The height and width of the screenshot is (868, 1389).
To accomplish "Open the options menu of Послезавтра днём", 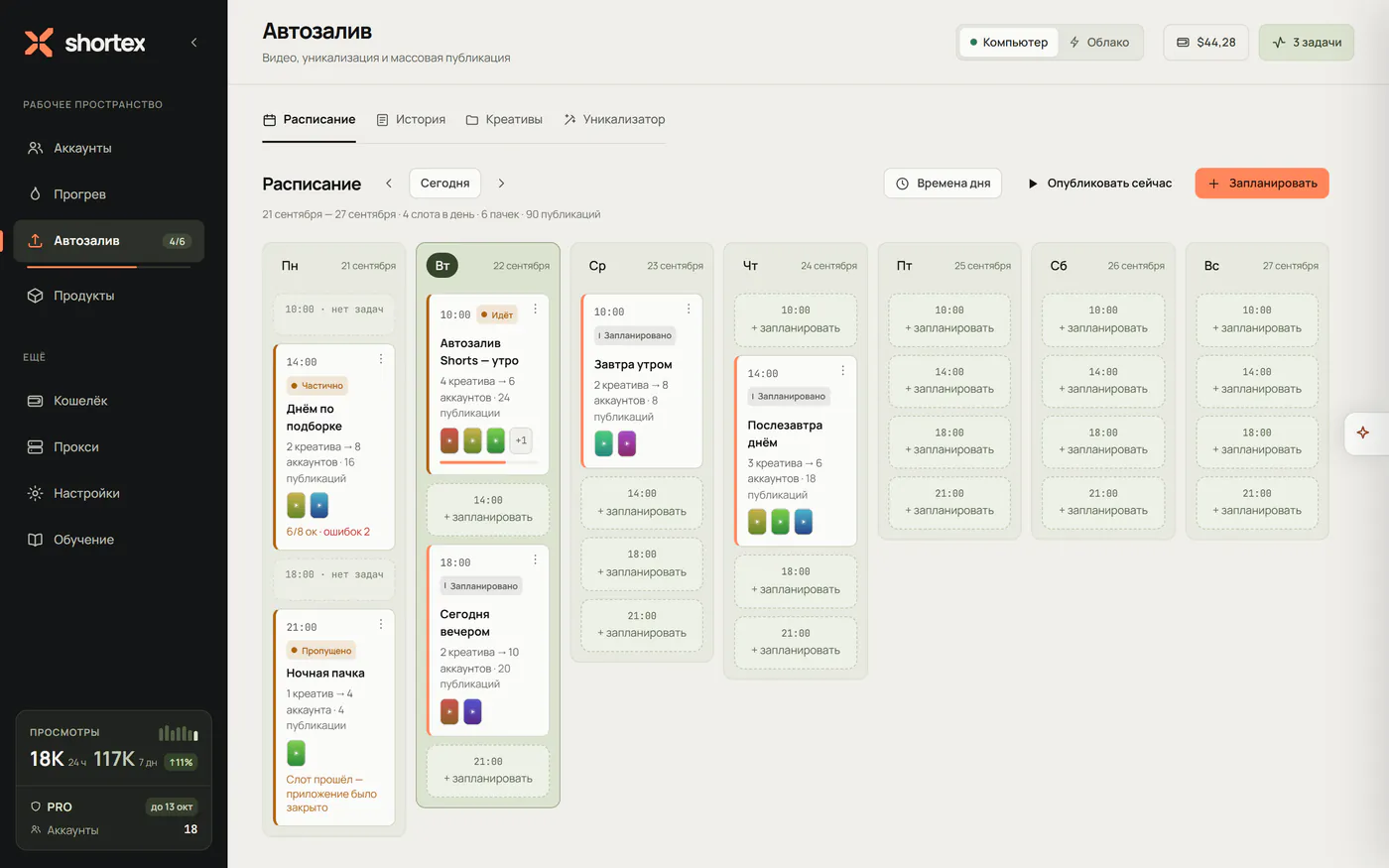I will tap(842, 370).
